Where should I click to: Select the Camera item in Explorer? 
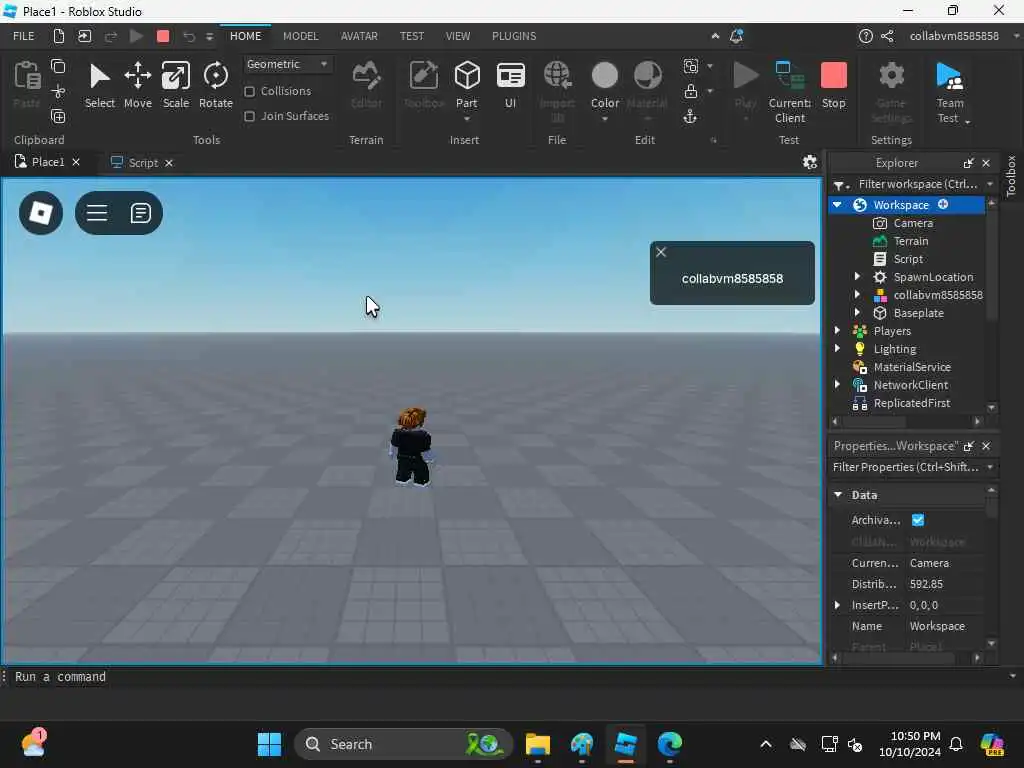pyautogui.click(x=912, y=223)
